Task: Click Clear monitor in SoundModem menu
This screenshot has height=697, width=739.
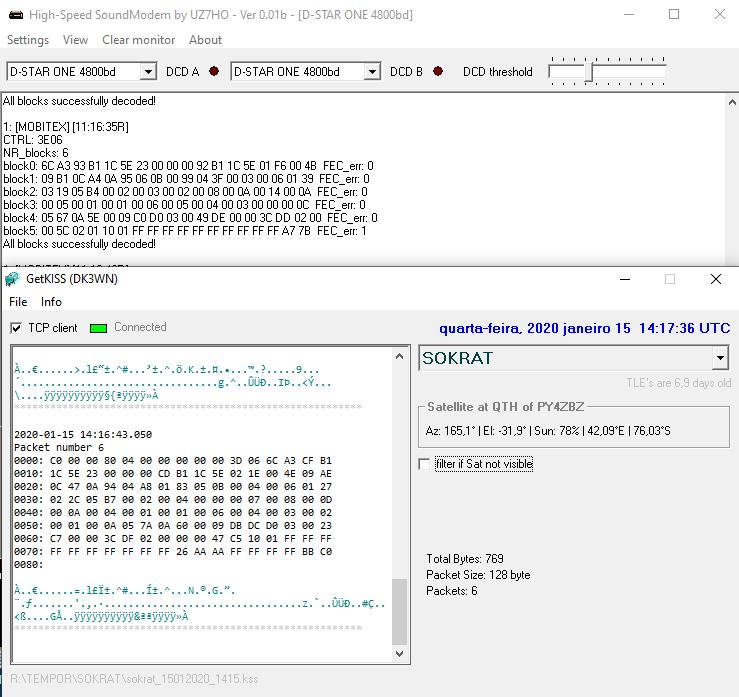Action: click(x=138, y=40)
